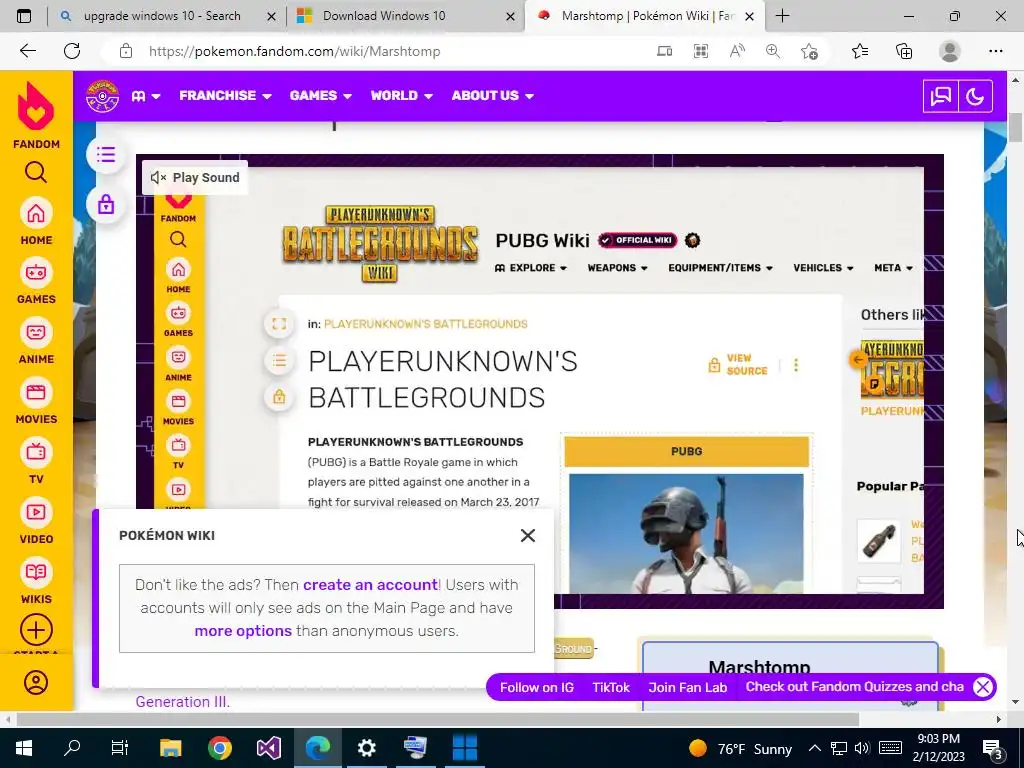Screen dimensions: 1024x768
Task: Open the TikTok link in banner
Action: [x=611, y=688]
